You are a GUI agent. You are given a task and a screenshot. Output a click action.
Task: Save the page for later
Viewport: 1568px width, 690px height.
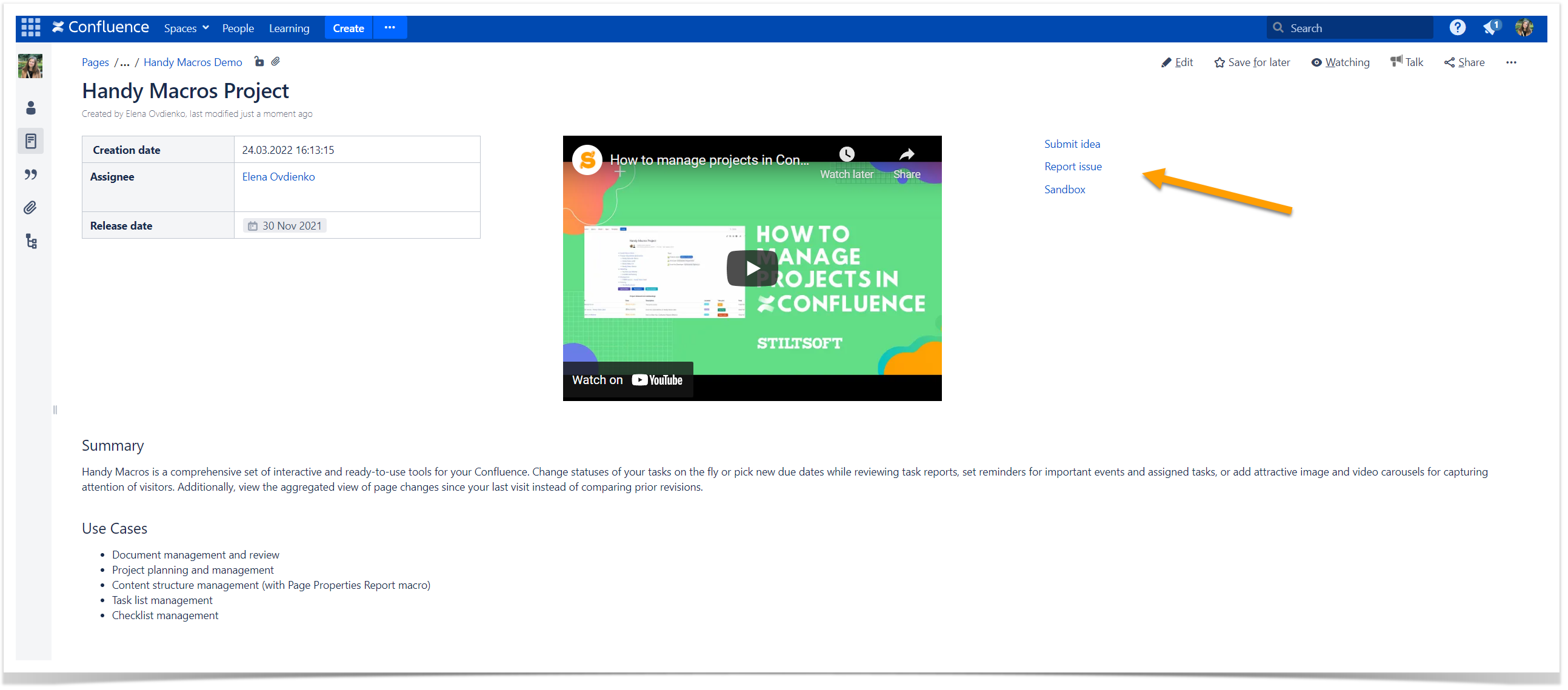click(x=1252, y=62)
